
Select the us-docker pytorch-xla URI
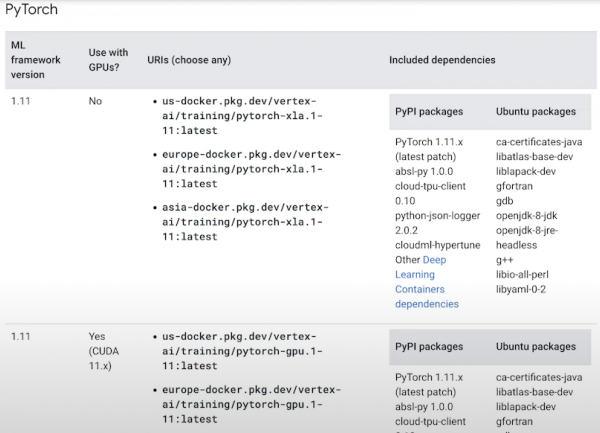coord(242,116)
